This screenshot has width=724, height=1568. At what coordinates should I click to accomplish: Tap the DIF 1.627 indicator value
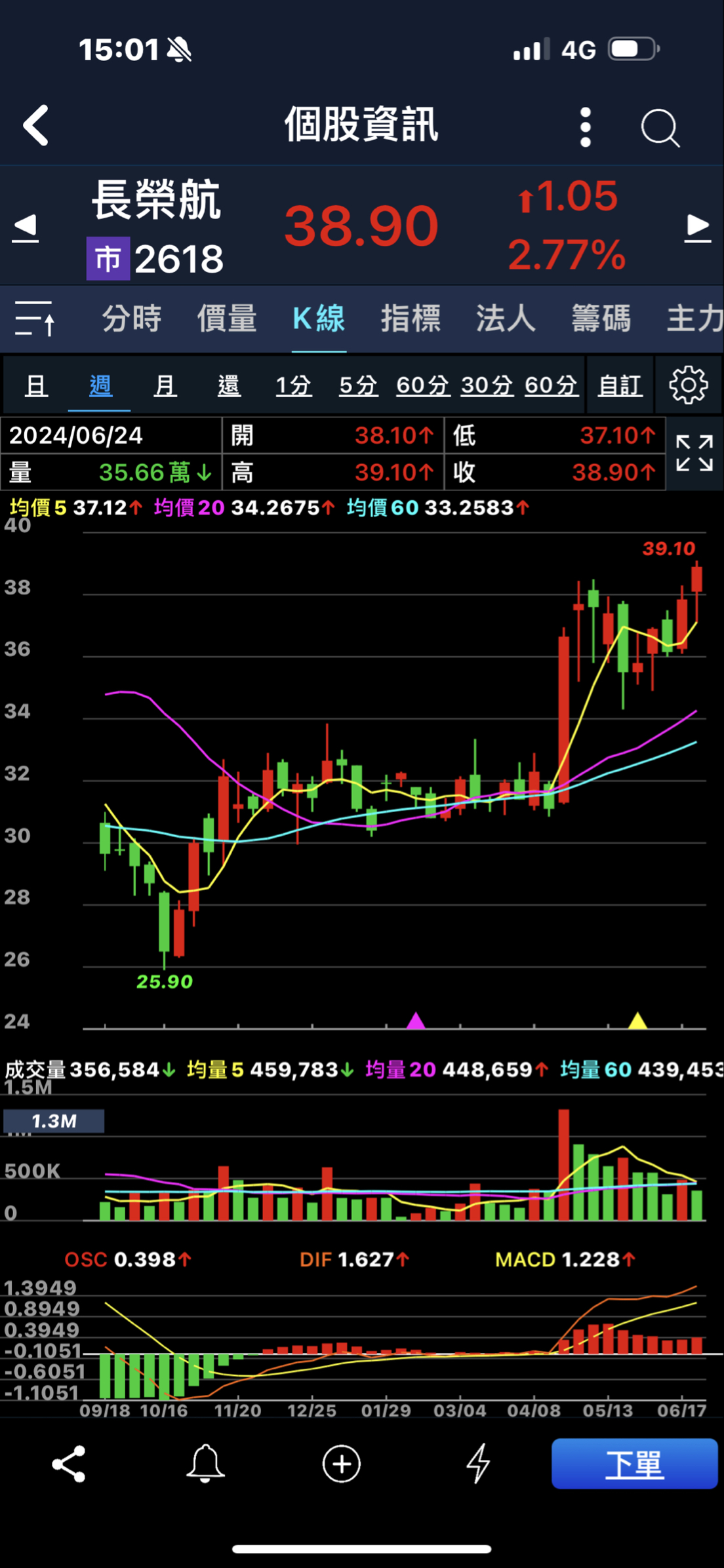pyautogui.click(x=354, y=1259)
